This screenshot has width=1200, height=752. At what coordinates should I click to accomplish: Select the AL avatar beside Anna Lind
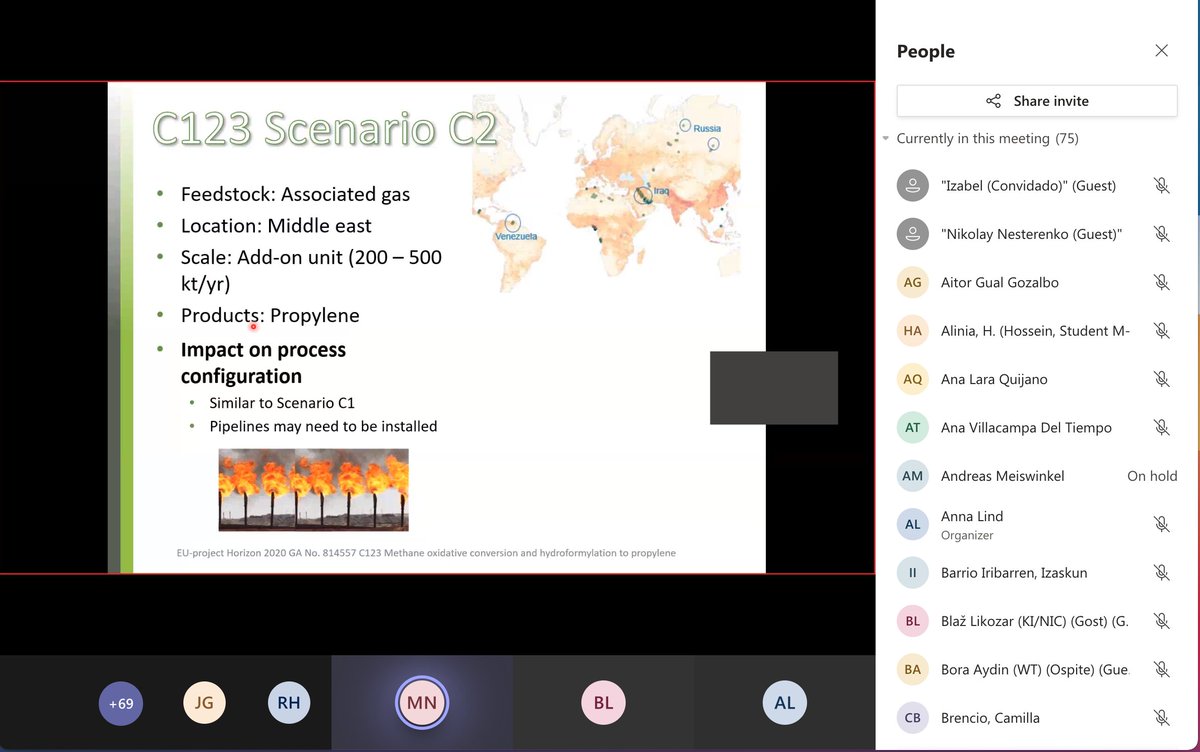(x=913, y=524)
